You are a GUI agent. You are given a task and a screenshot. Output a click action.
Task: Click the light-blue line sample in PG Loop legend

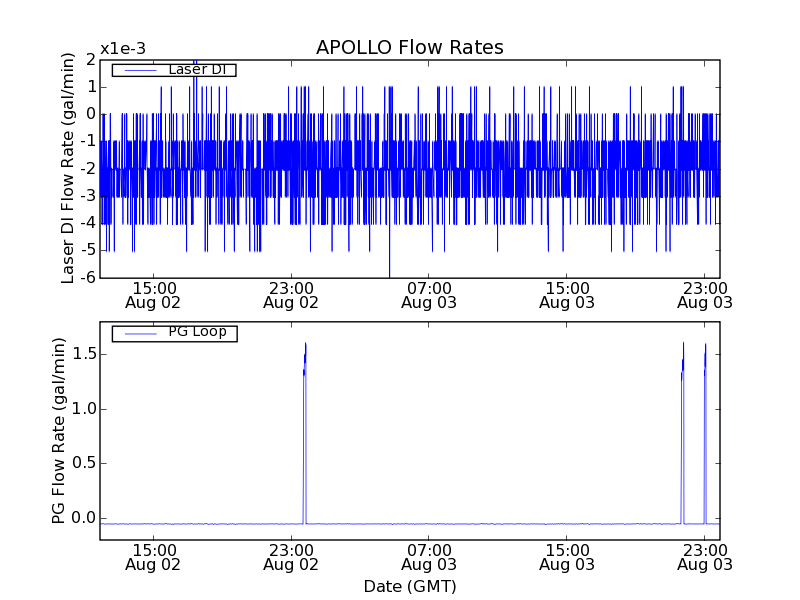(140, 334)
